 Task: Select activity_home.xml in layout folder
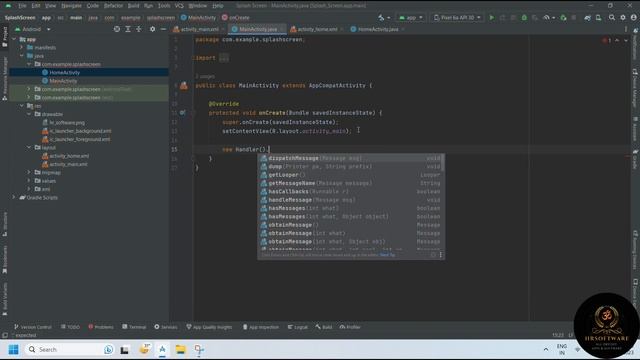(69, 156)
